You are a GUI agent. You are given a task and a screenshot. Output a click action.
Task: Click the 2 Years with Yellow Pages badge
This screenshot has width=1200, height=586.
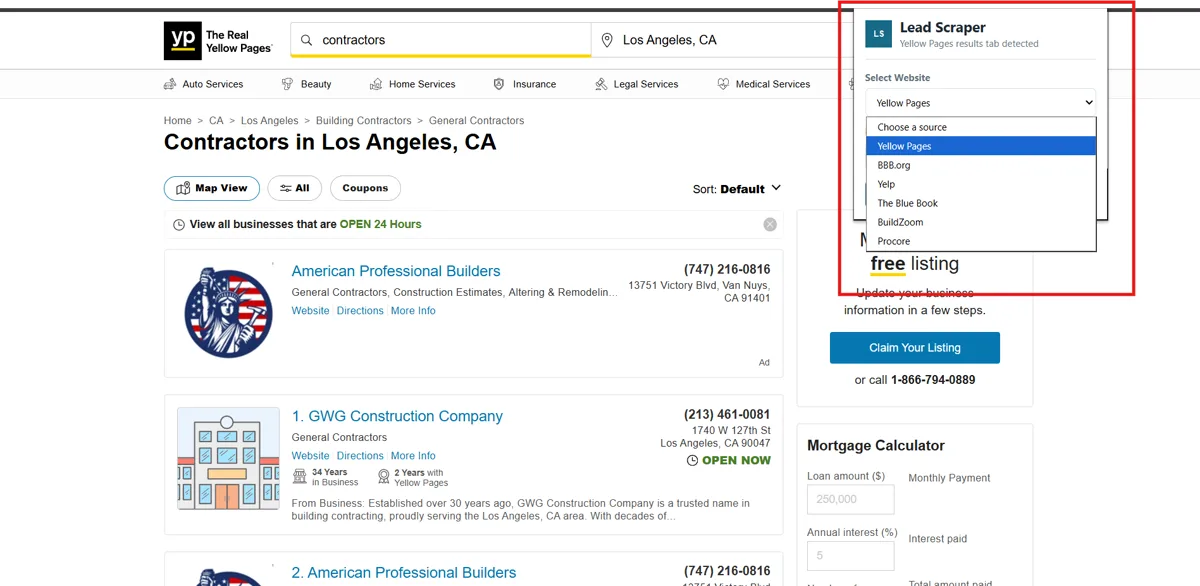[x=413, y=477]
